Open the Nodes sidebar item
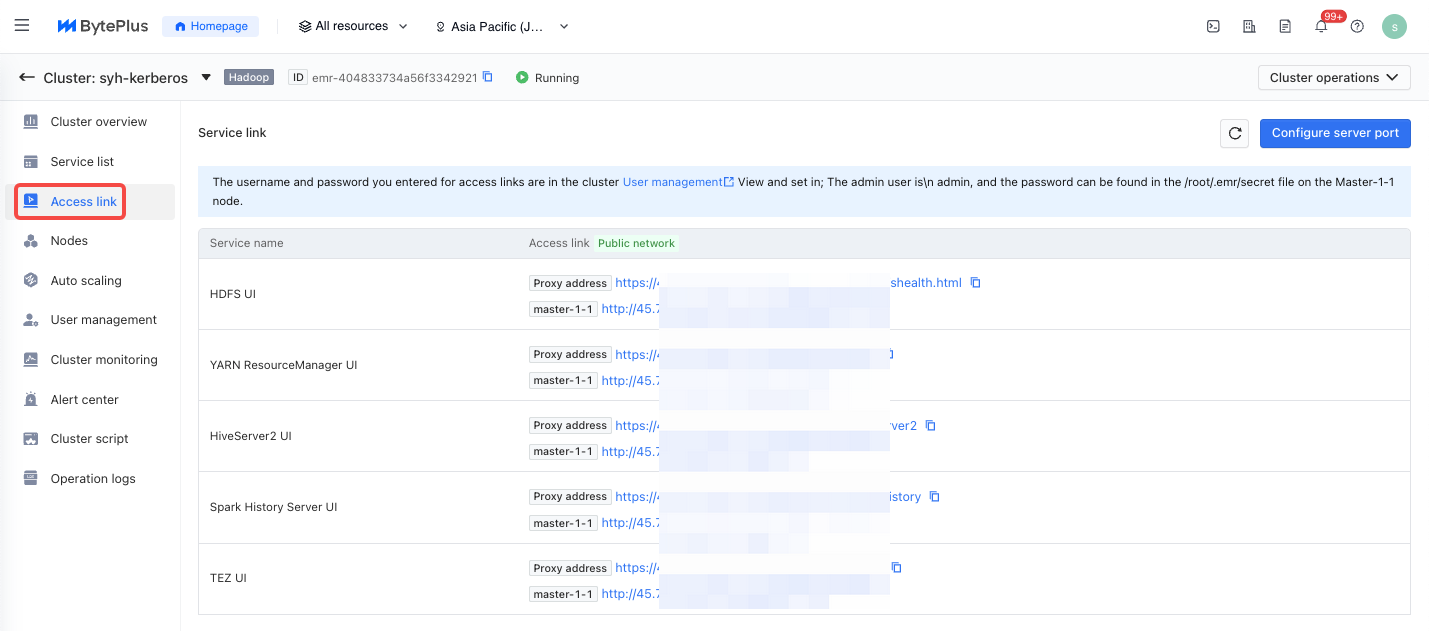The height and width of the screenshot is (631, 1429). point(69,241)
